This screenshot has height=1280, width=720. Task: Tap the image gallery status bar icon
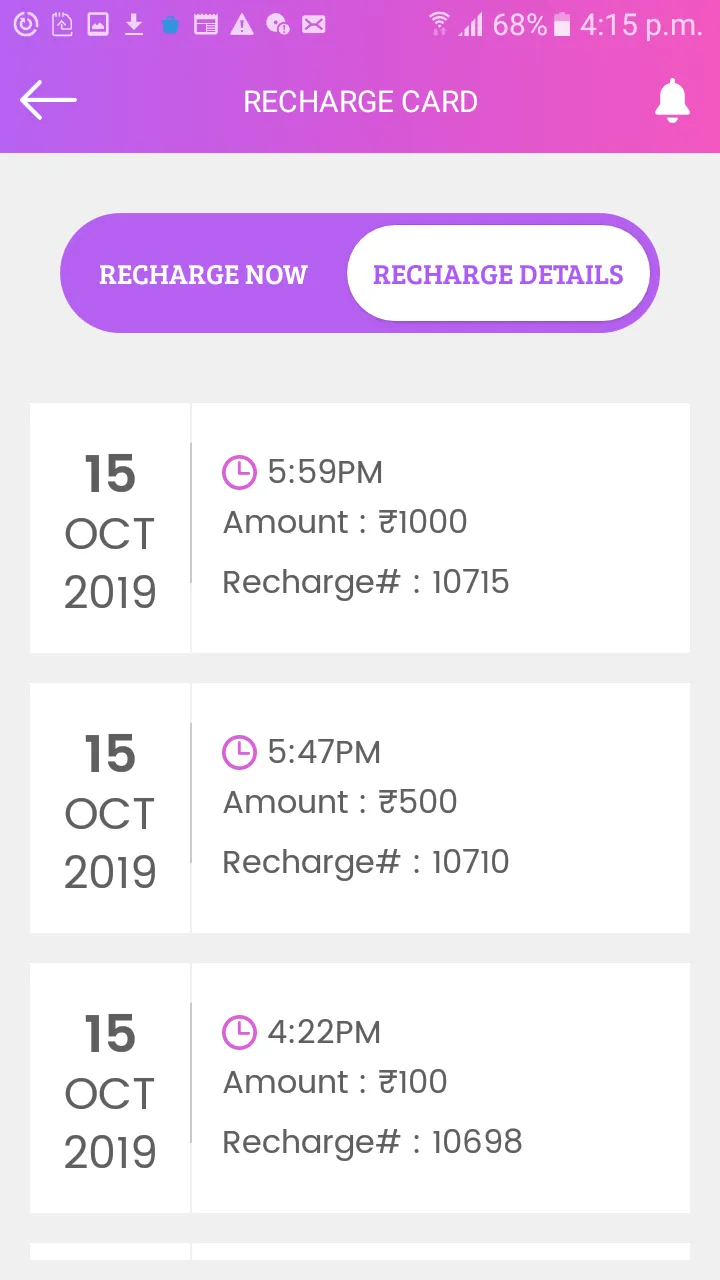98,25
